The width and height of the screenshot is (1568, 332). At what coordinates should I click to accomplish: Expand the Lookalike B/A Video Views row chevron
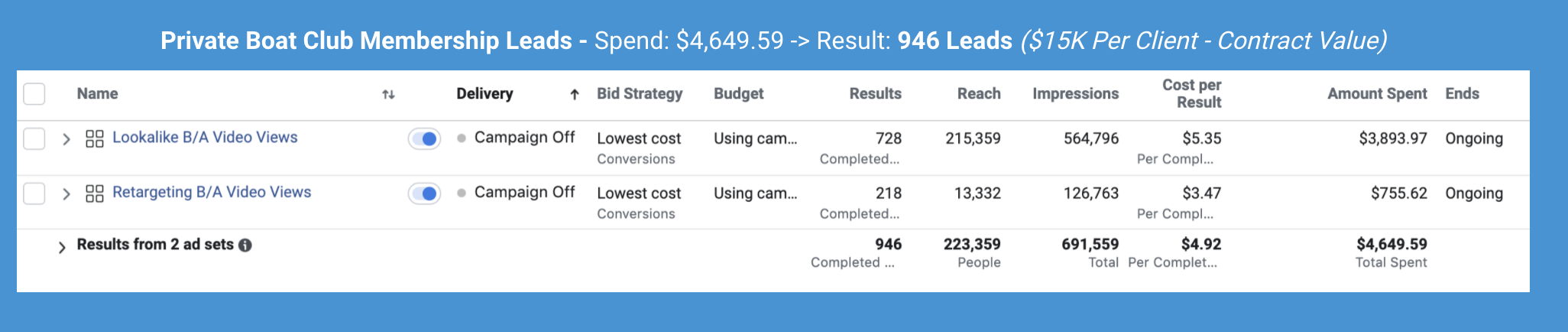[x=66, y=139]
